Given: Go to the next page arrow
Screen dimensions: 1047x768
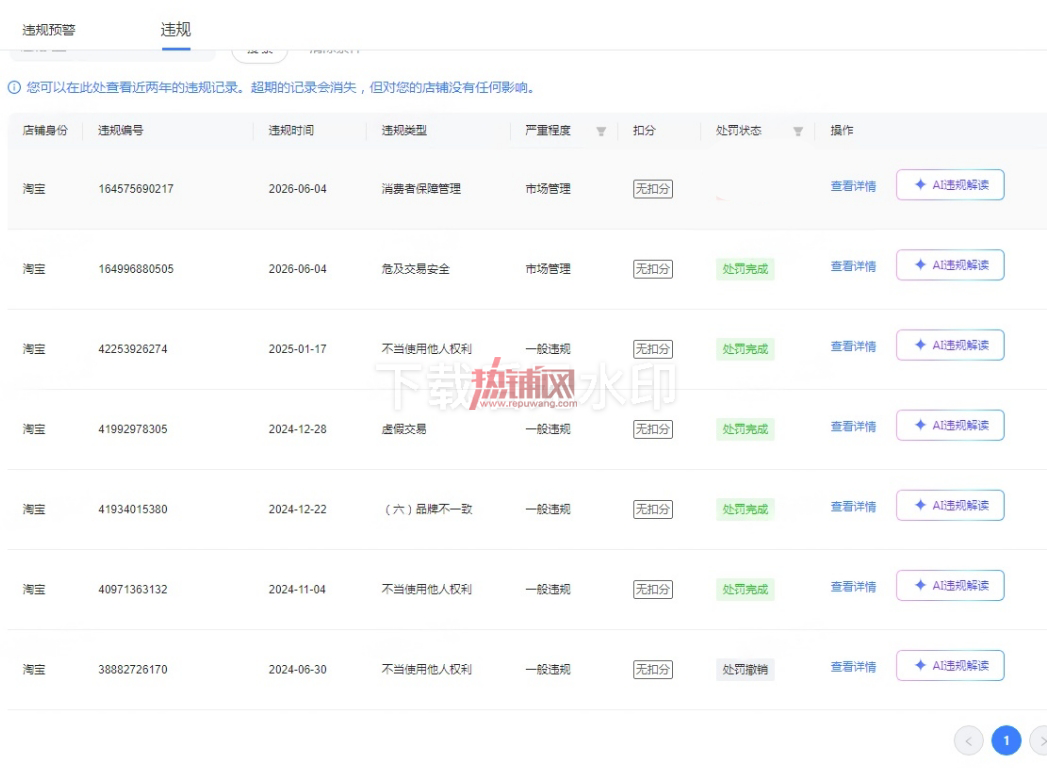Looking at the screenshot, I should coord(1040,741).
